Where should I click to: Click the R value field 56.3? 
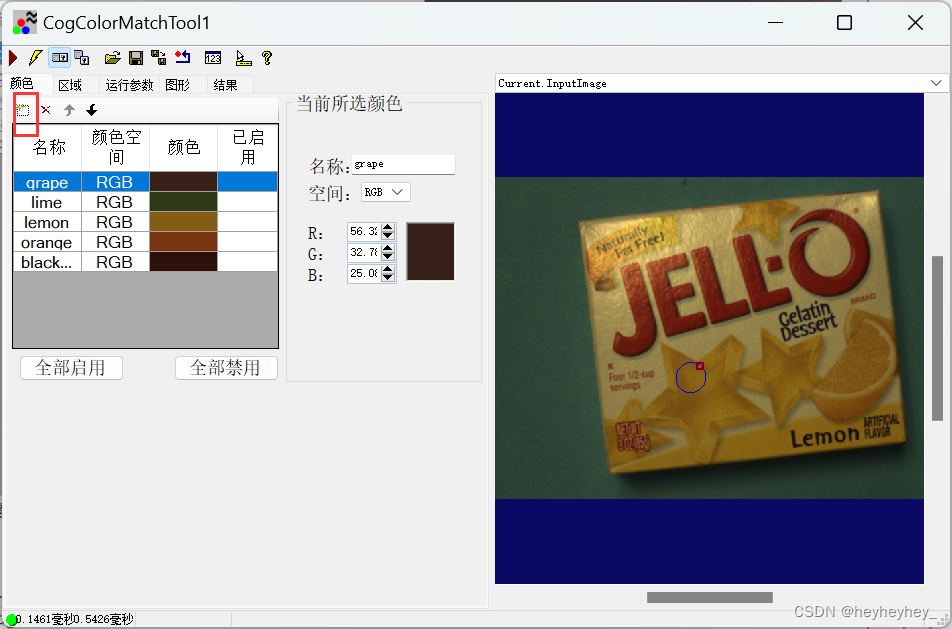point(364,231)
